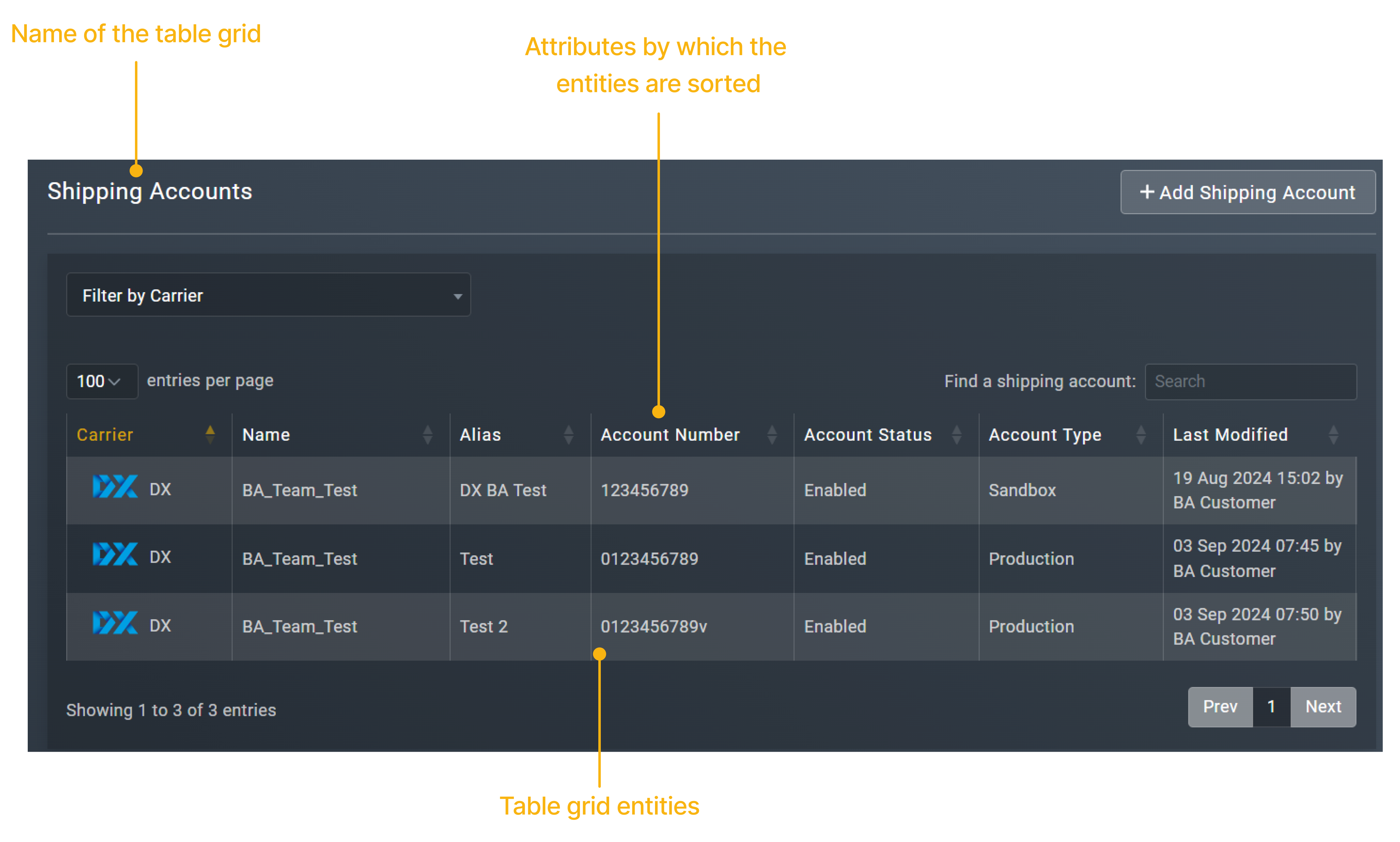Image resolution: width=1400 pixels, height=842 pixels.
Task: Sort by the Carrier column header
Action: 149,435
